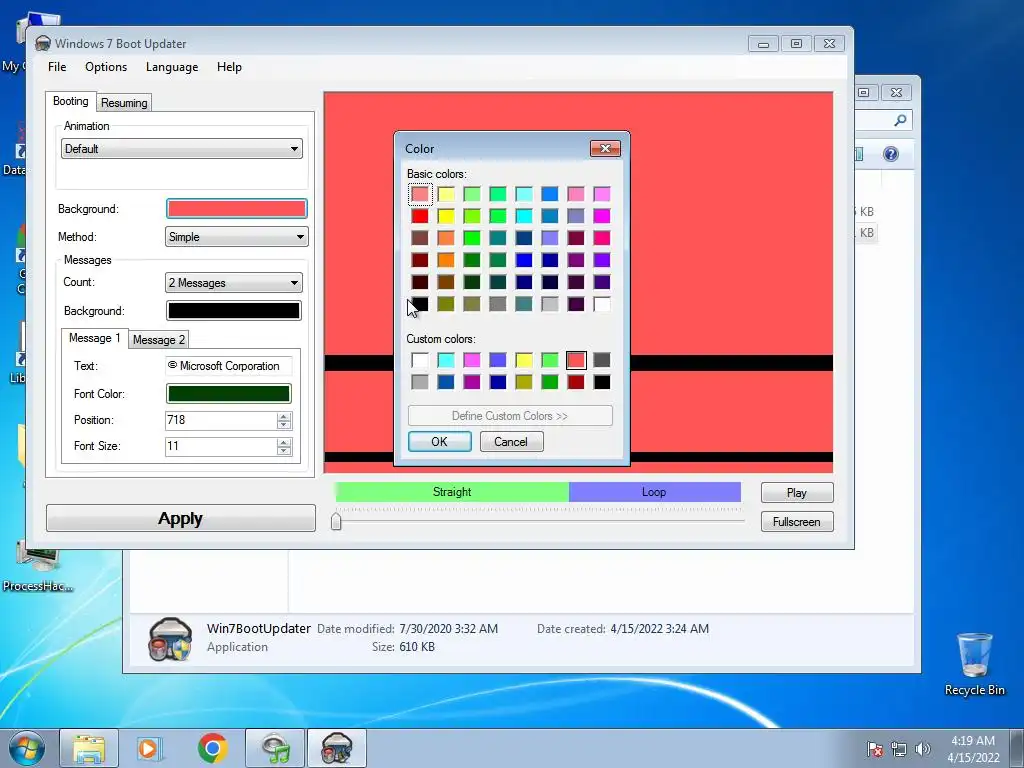Viewport: 1024px width, 768px height.
Task: Open the Windows Start menu
Action: coord(27,748)
